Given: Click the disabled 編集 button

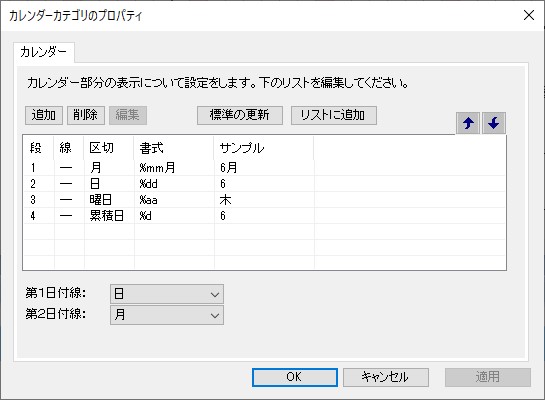Looking at the screenshot, I should click(x=128, y=115).
